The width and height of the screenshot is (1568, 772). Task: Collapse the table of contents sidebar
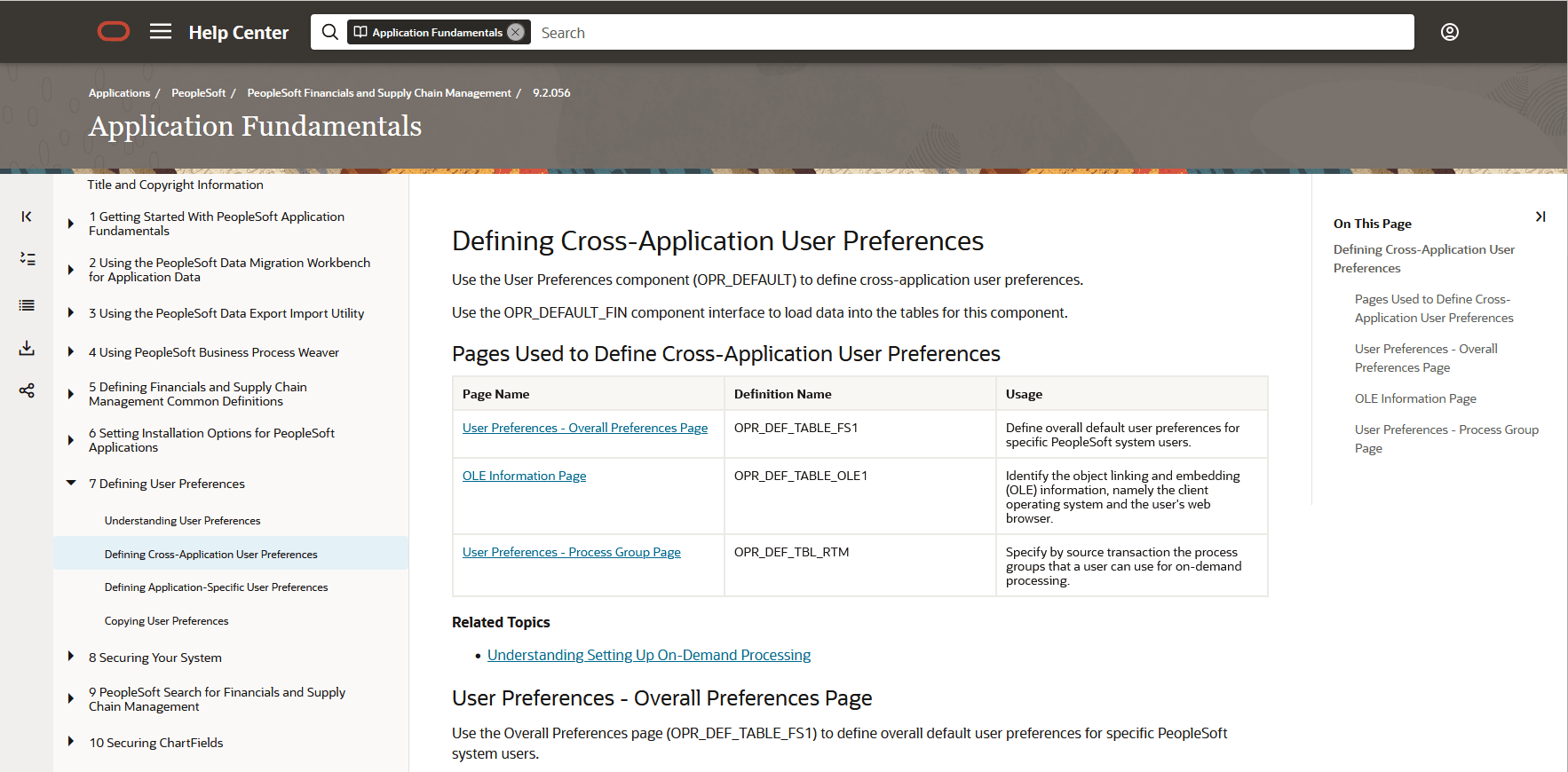(x=27, y=217)
